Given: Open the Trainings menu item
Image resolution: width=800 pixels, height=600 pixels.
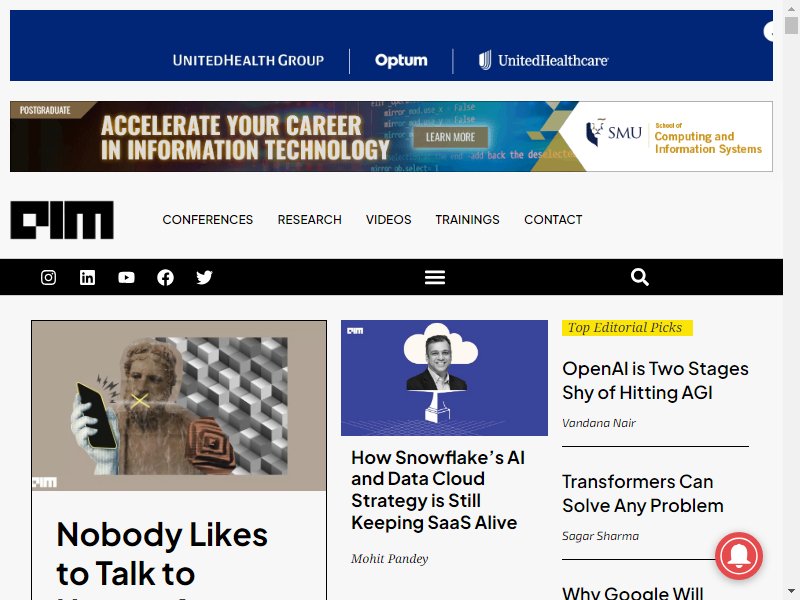Looking at the screenshot, I should point(467,220).
